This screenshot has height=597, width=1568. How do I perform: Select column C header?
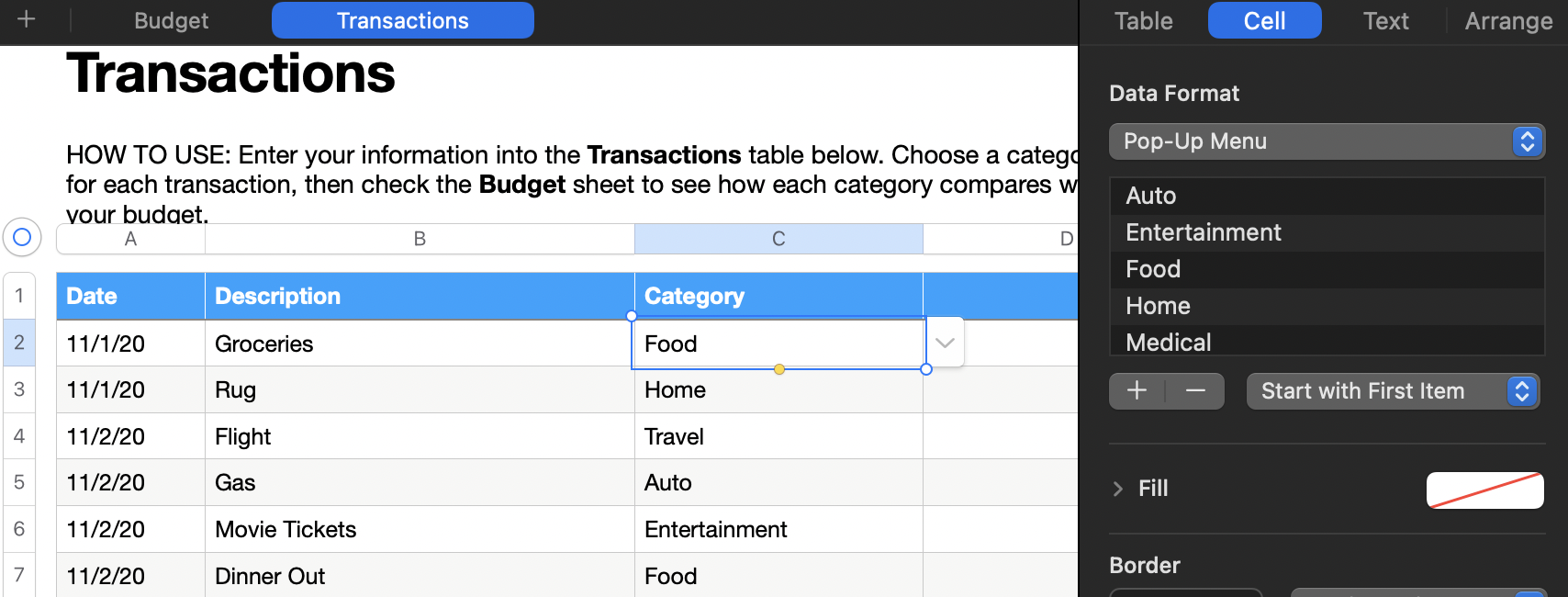click(x=778, y=239)
